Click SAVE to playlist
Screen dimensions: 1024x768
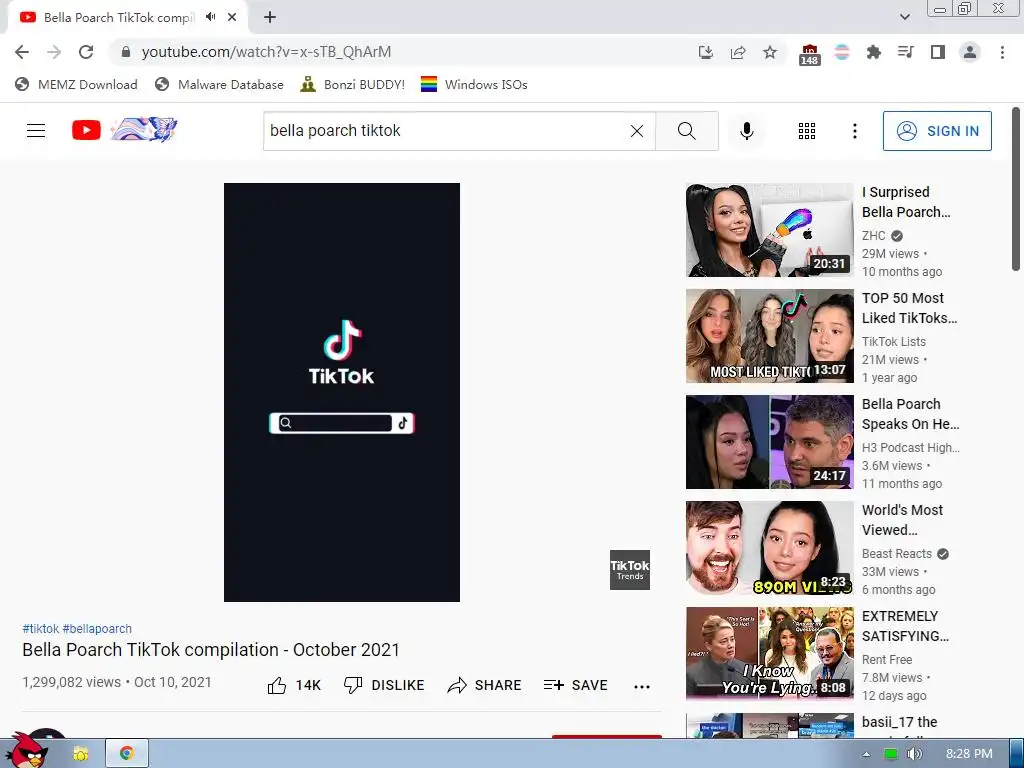point(575,685)
